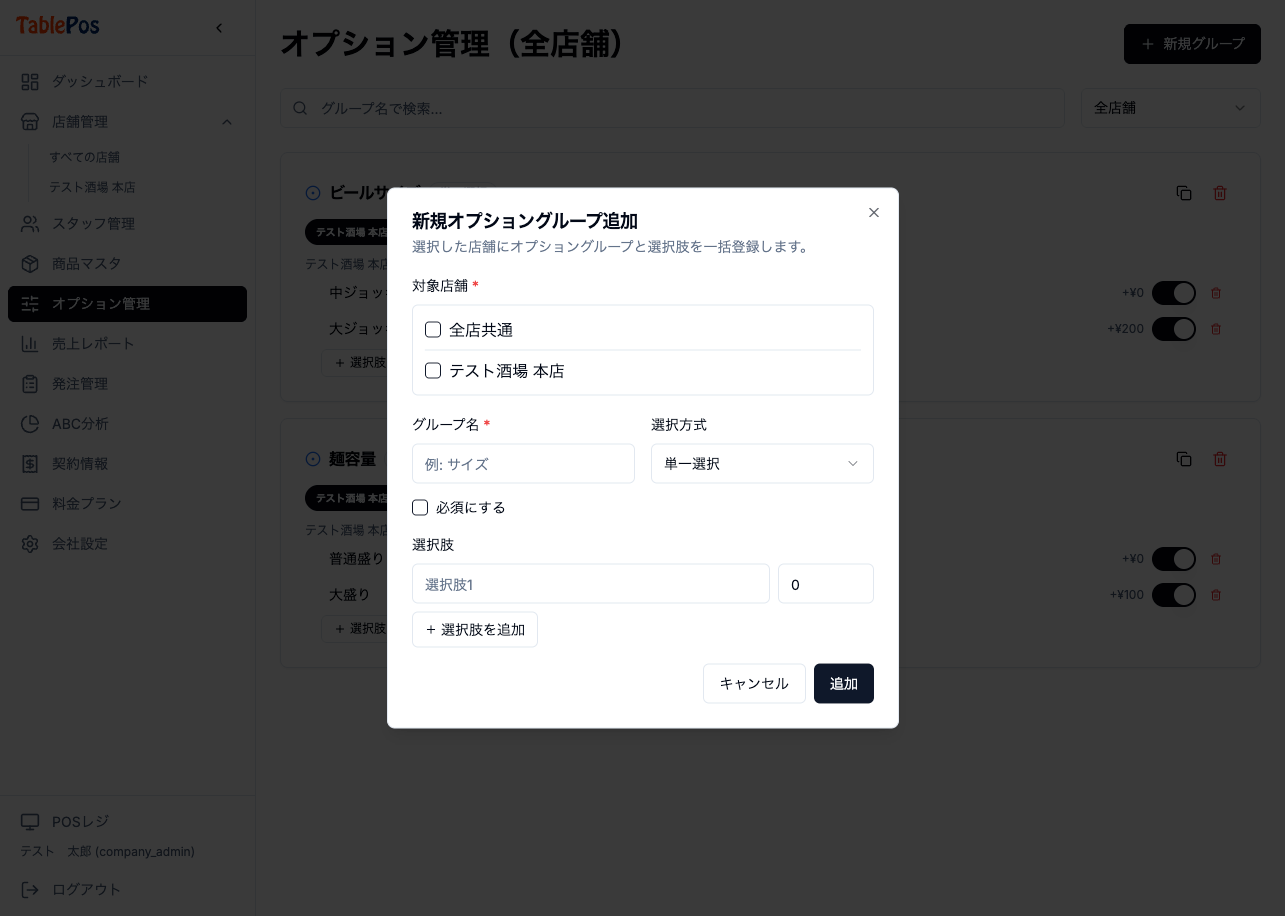
Task: Delete the +¥200 option row
Action: coord(1216,329)
